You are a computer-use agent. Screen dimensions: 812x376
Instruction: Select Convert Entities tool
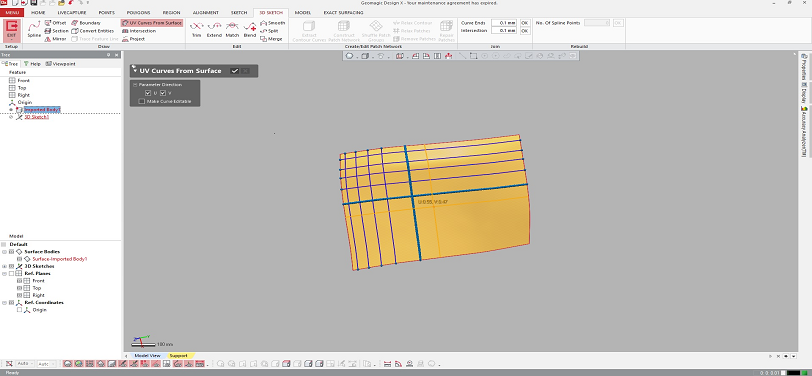coord(93,31)
